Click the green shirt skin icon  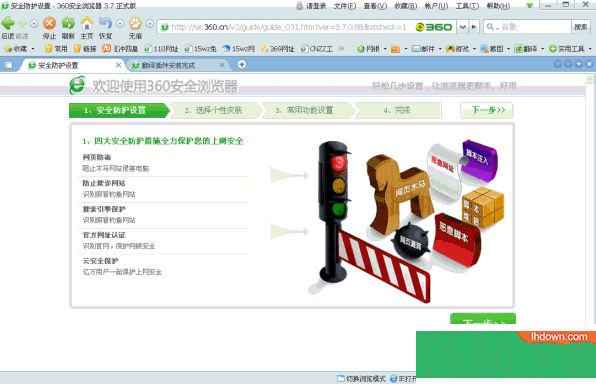[x=529, y=5]
